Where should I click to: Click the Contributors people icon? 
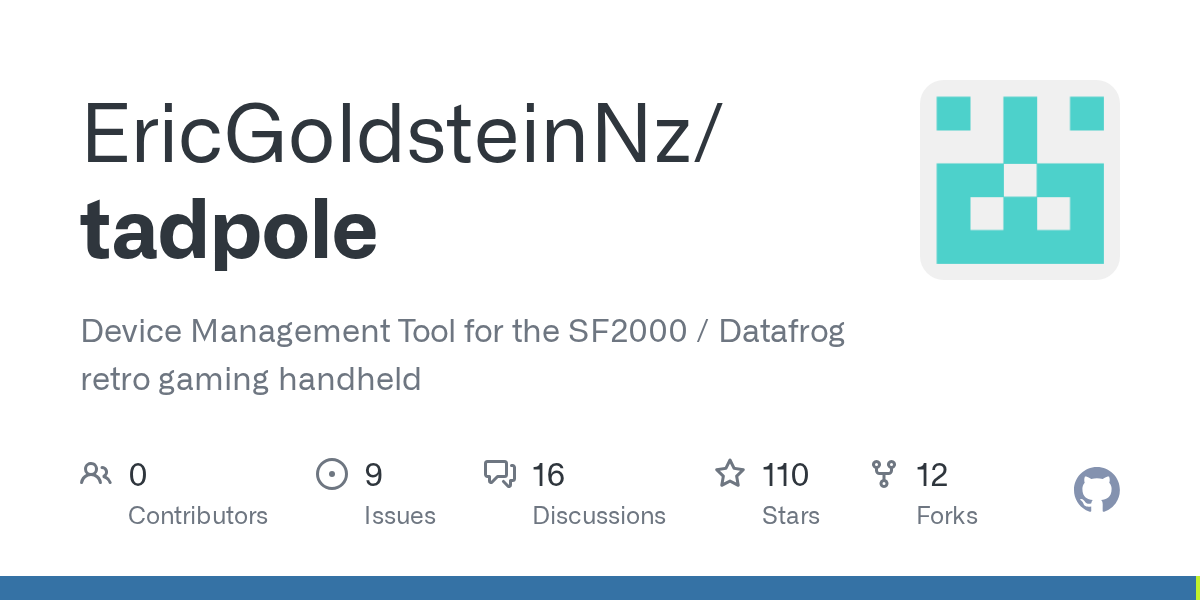pyautogui.click(x=96, y=474)
